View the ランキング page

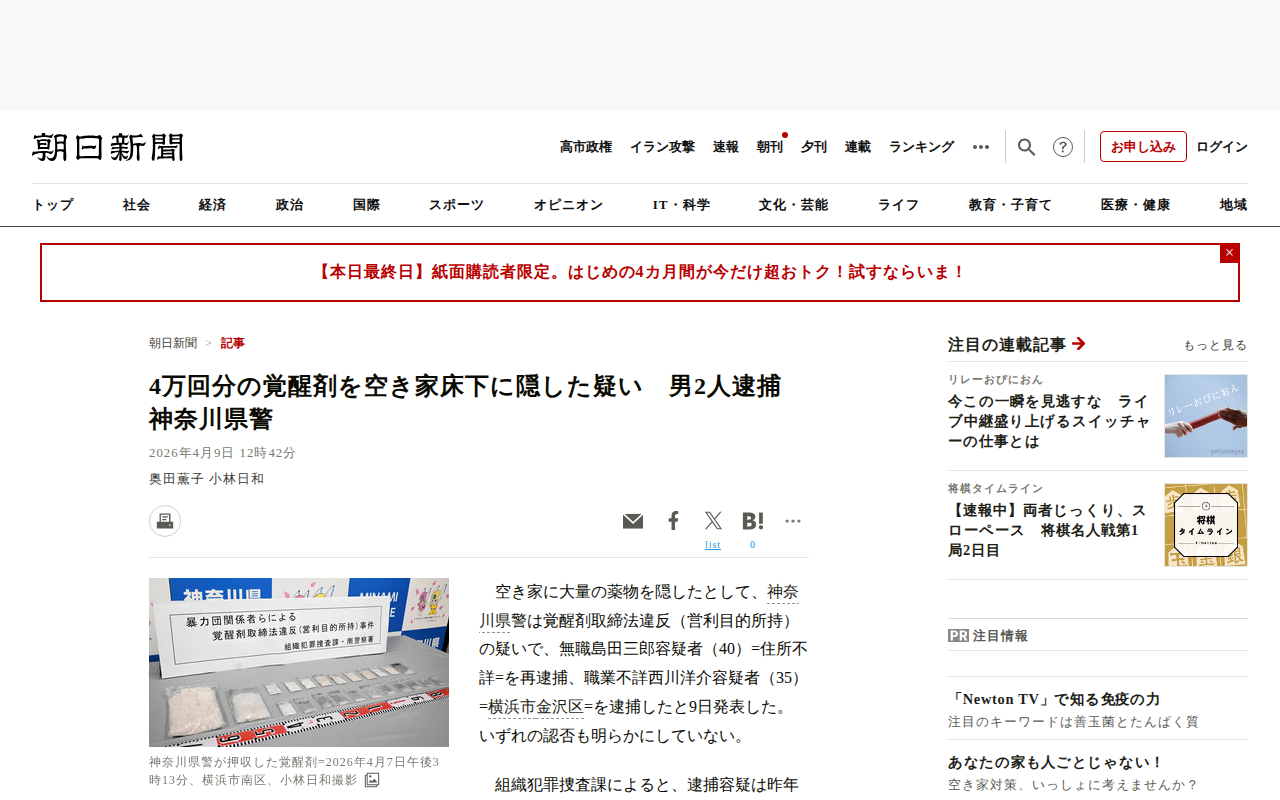(922, 147)
